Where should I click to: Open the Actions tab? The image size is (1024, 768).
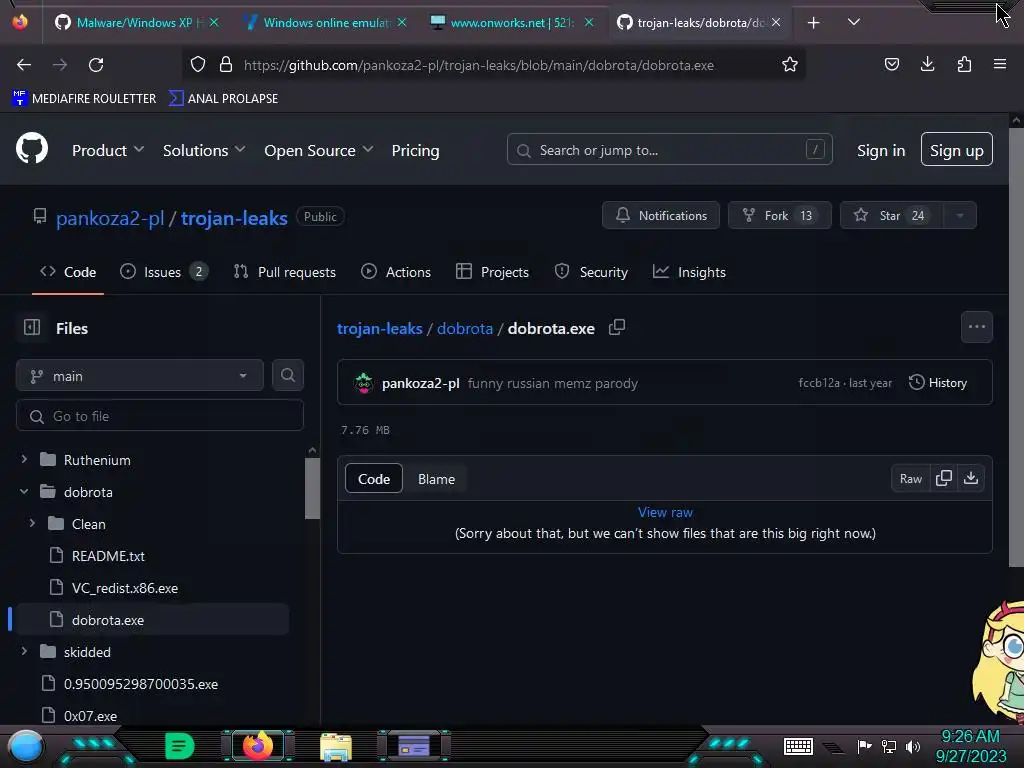click(x=396, y=272)
